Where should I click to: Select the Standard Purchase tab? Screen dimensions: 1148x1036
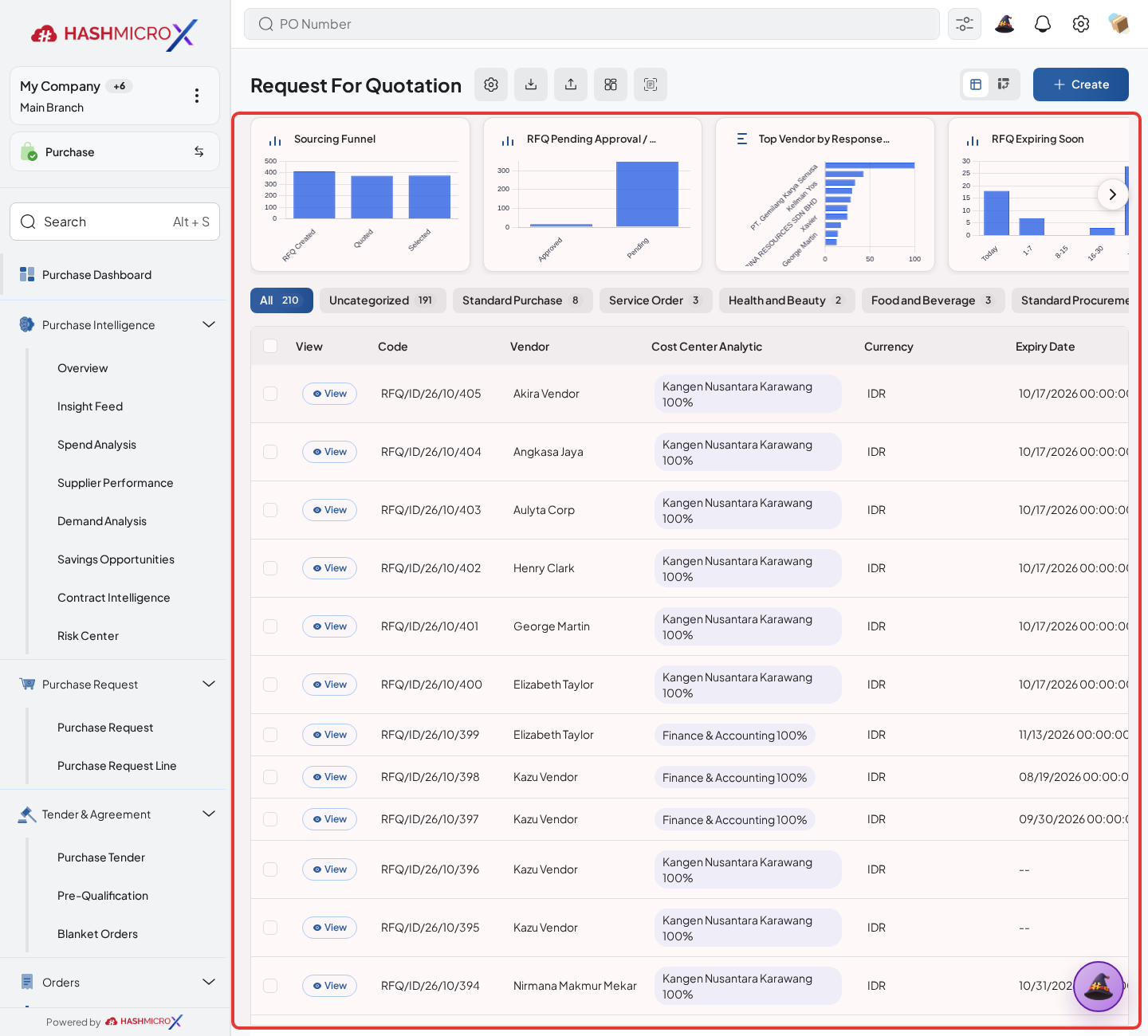tap(523, 300)
